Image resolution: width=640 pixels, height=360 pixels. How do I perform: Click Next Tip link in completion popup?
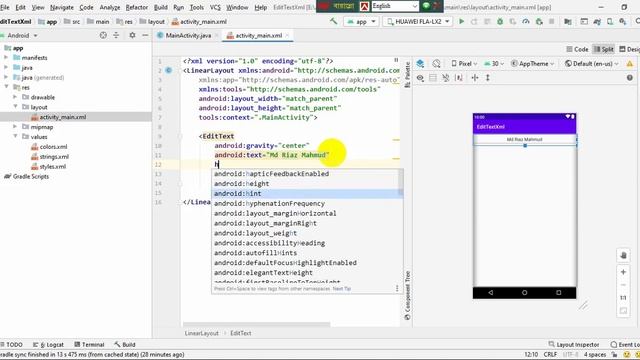click(342, 289)
